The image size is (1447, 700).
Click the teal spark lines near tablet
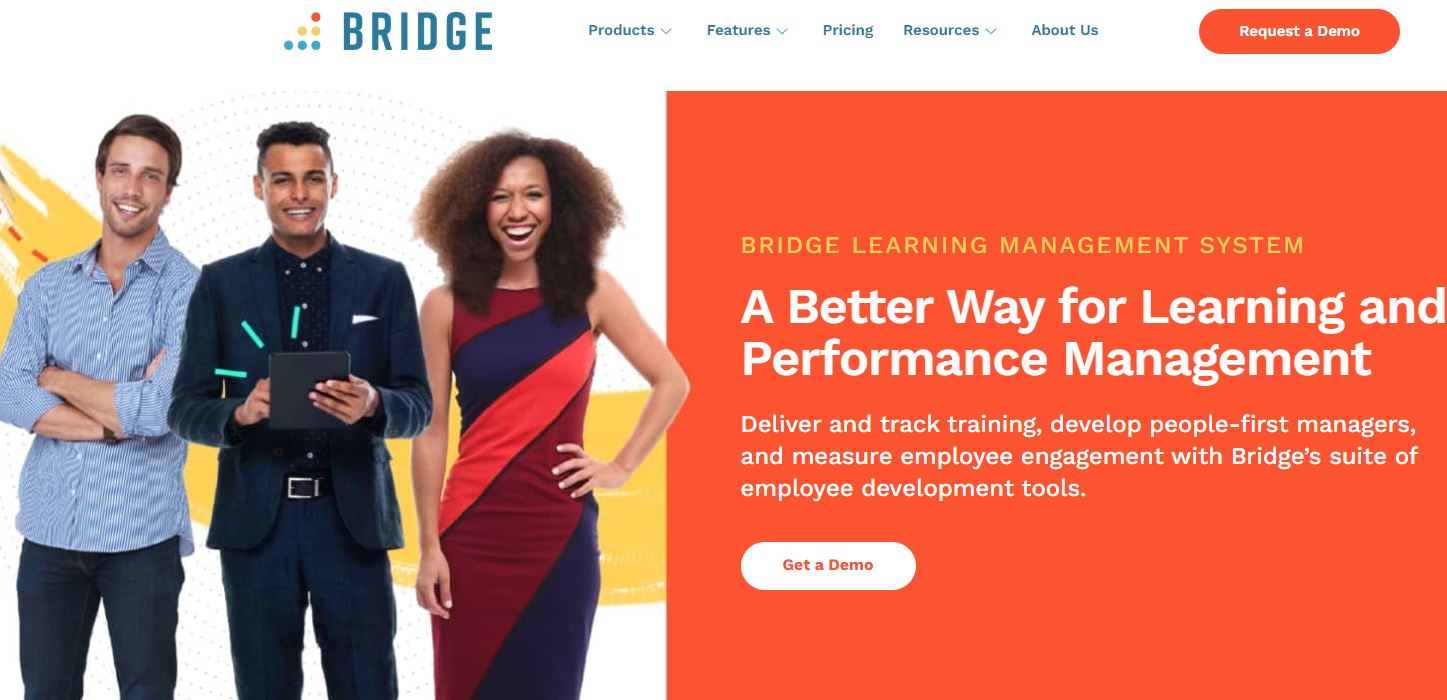(256, 340)
